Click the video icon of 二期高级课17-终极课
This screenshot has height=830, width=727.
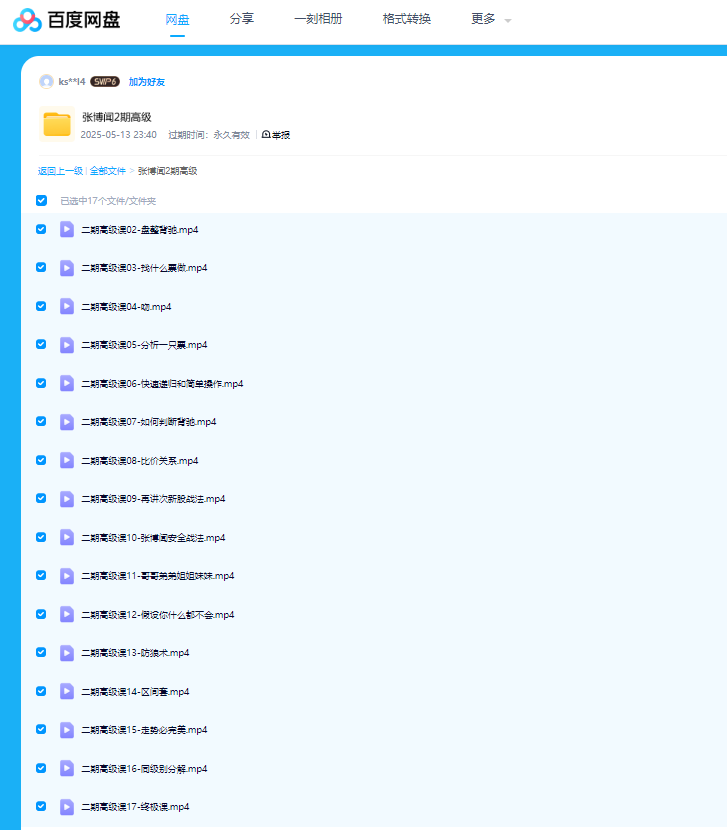[67, 807]
